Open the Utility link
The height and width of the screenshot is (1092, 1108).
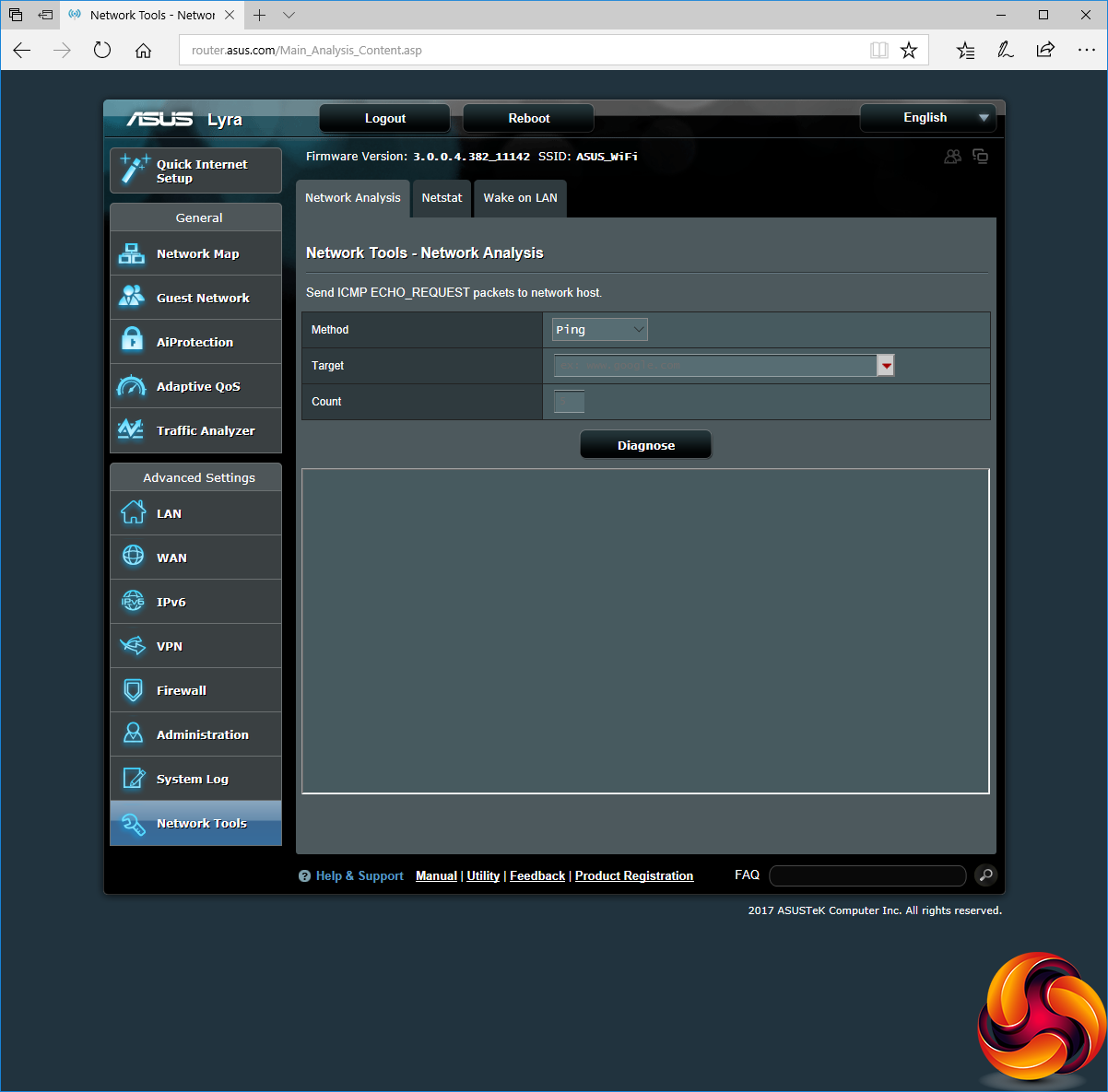pyautogui.click(x=483, y=876)
